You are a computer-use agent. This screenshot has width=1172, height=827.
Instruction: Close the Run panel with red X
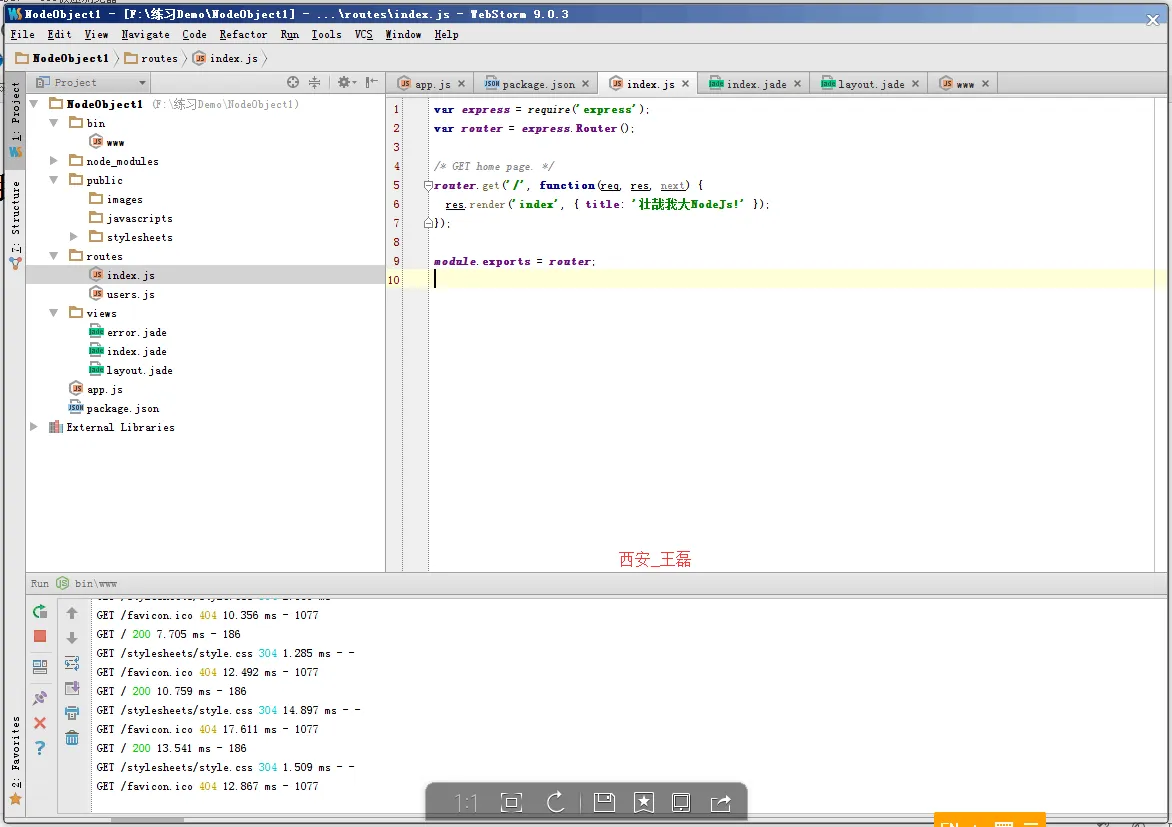tap(40, 723)
